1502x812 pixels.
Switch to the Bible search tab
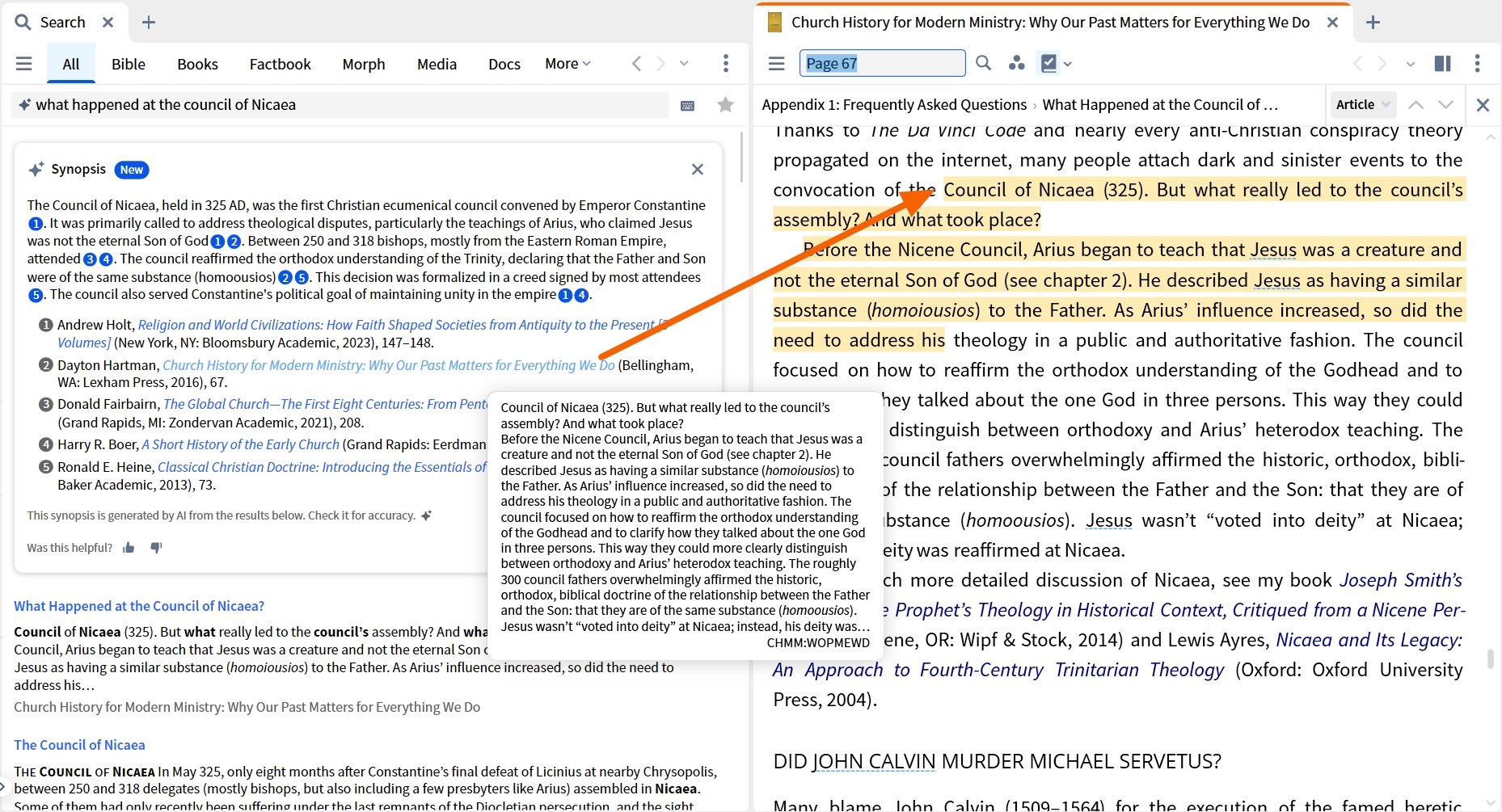[x=128, y=64]
